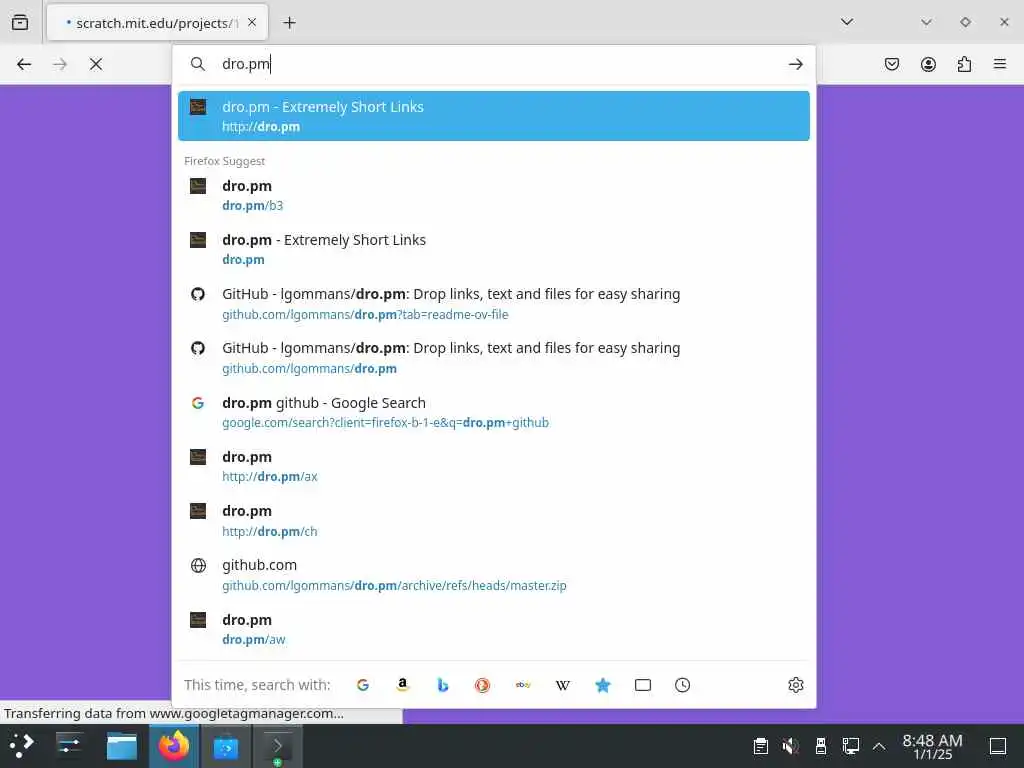Click the muted volume tray icon
This screenshot has width=1024, height=768.
[790, 746]
